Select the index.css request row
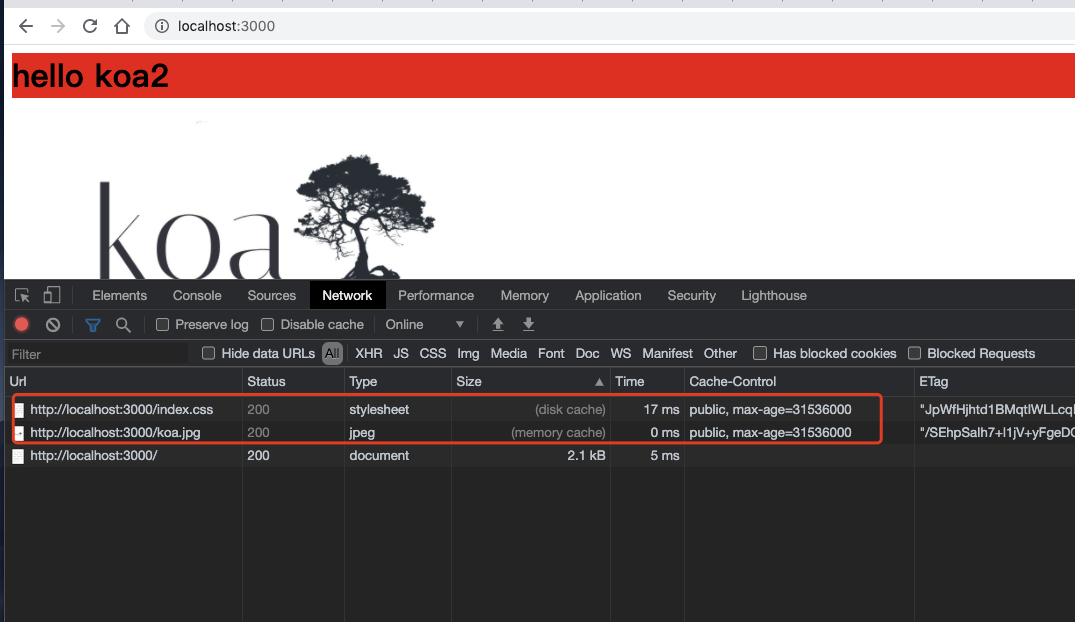The image size is (1075, 622). point(540,409)
